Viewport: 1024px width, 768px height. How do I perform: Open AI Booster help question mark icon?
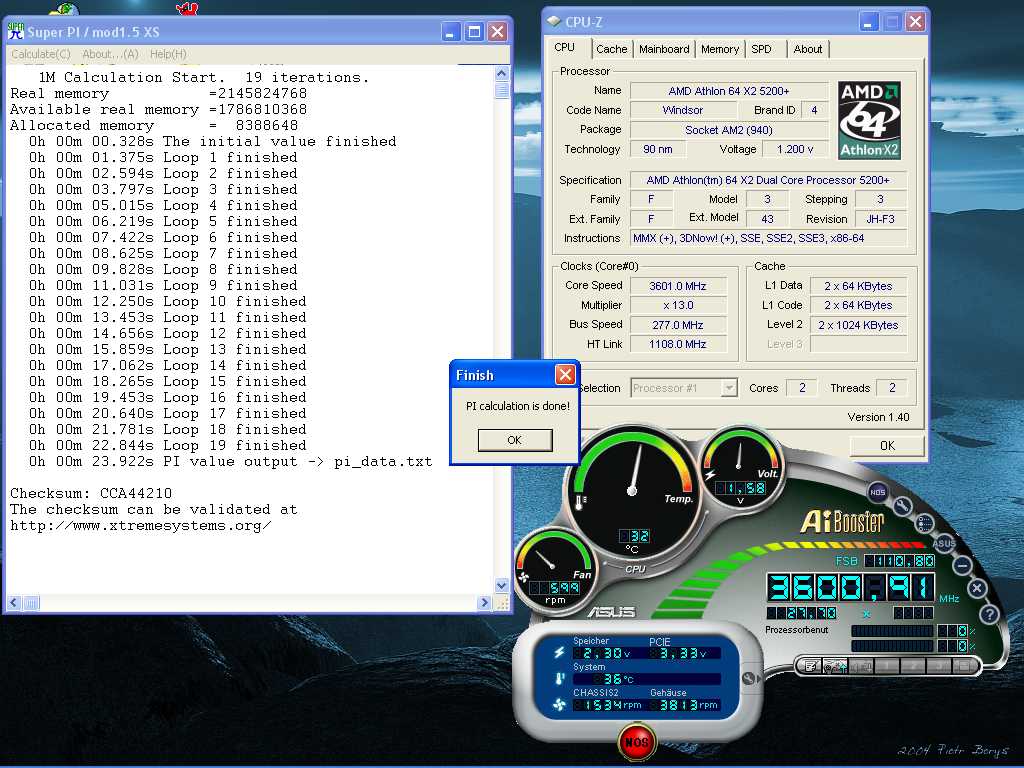pyautogui.click(x=989, y=614)
